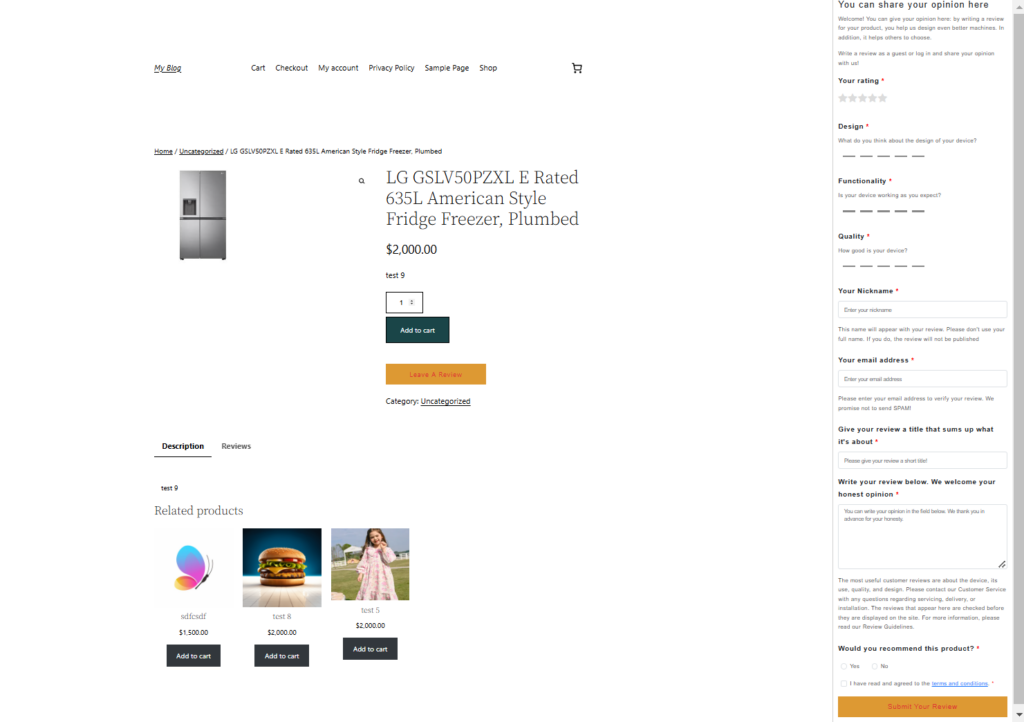Open the burger product thumbnail test 8
The image size is (1024, 722).
(x=281, y=567)
